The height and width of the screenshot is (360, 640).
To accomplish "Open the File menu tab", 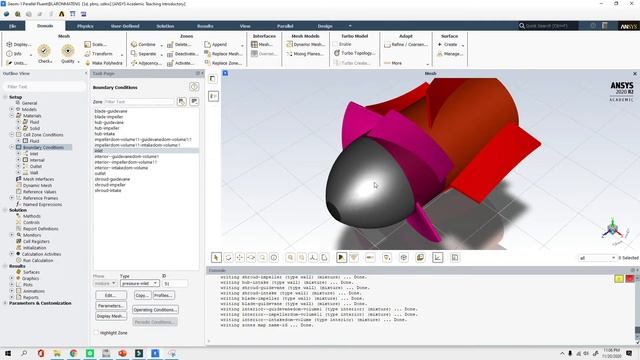I will pyautogui.click(x=12, y=26).
